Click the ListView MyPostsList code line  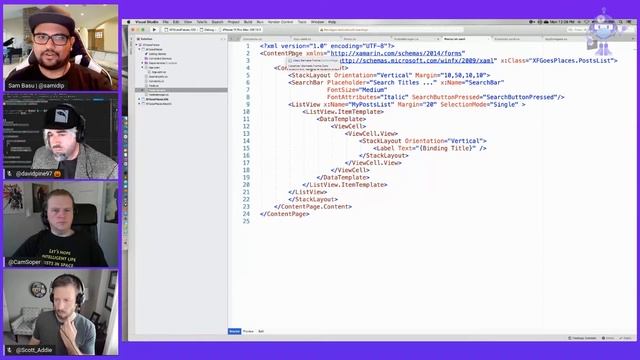click(x=407, y=105)
